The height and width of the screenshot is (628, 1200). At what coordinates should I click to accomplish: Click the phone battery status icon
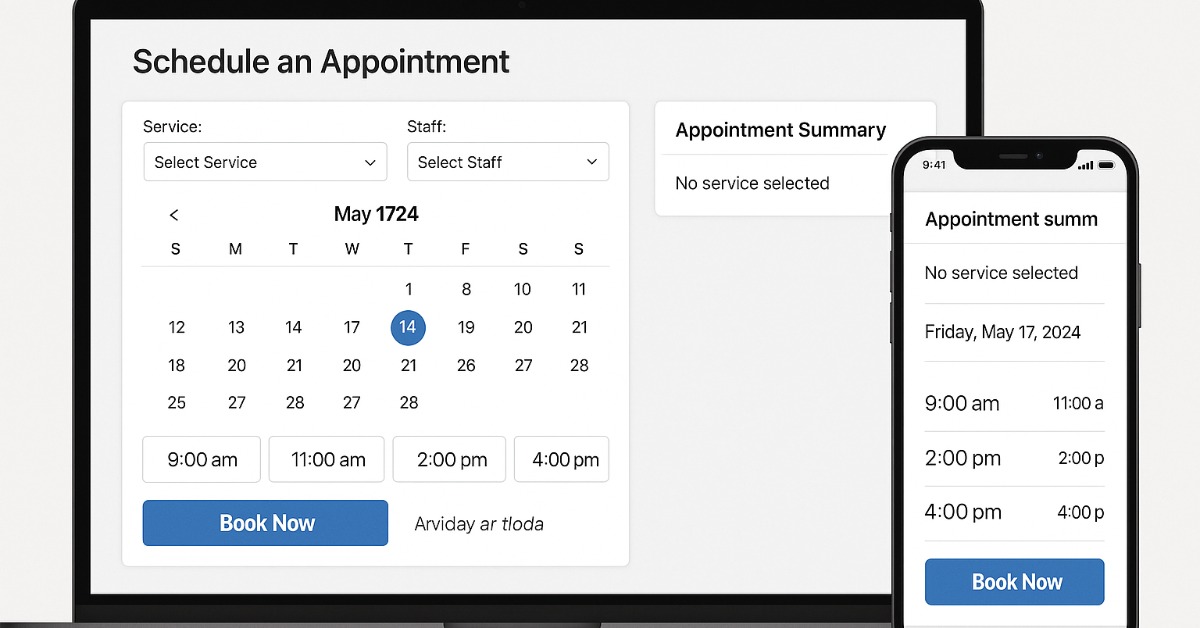coord(1106,165)
